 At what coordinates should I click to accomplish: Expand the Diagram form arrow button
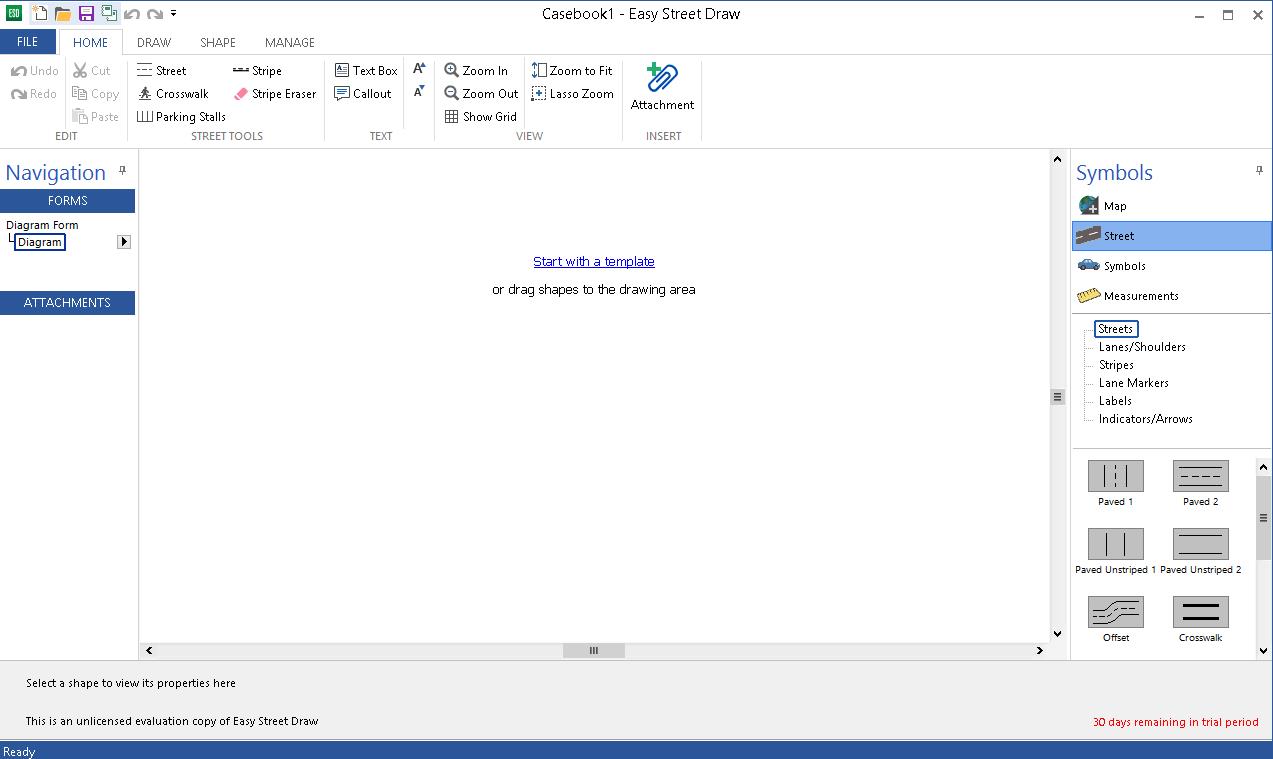pyautogui.click(x=124, y=242)
